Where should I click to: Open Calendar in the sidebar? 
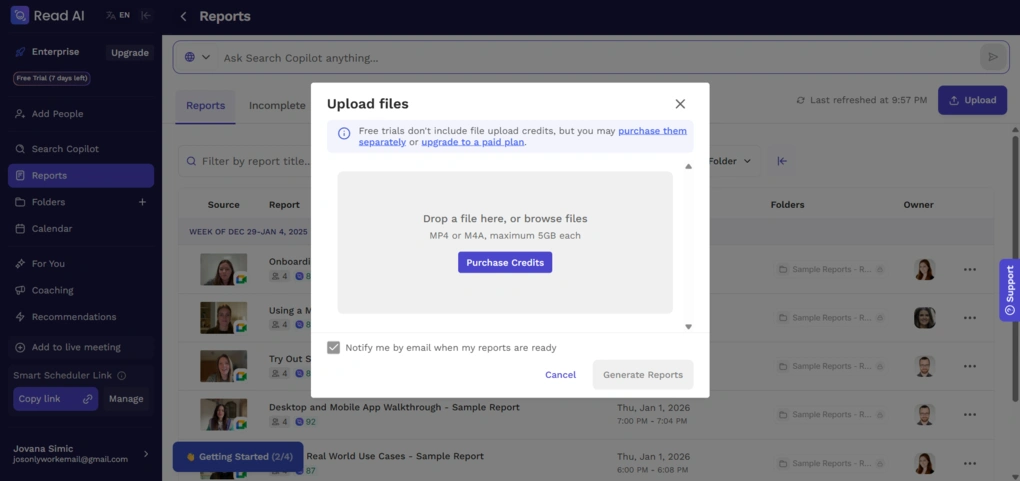[x=81, y=229]
